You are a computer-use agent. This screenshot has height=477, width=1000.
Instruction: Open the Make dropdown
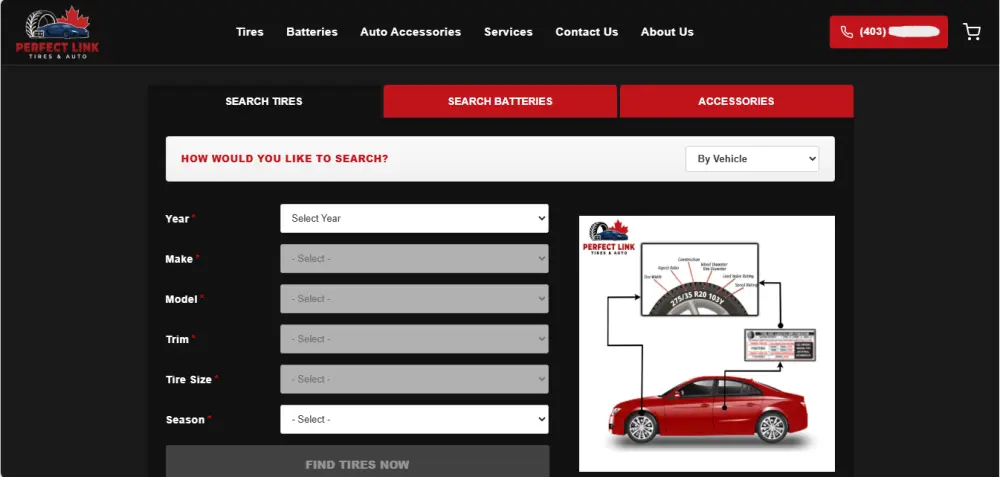click(x=414, y=258)
